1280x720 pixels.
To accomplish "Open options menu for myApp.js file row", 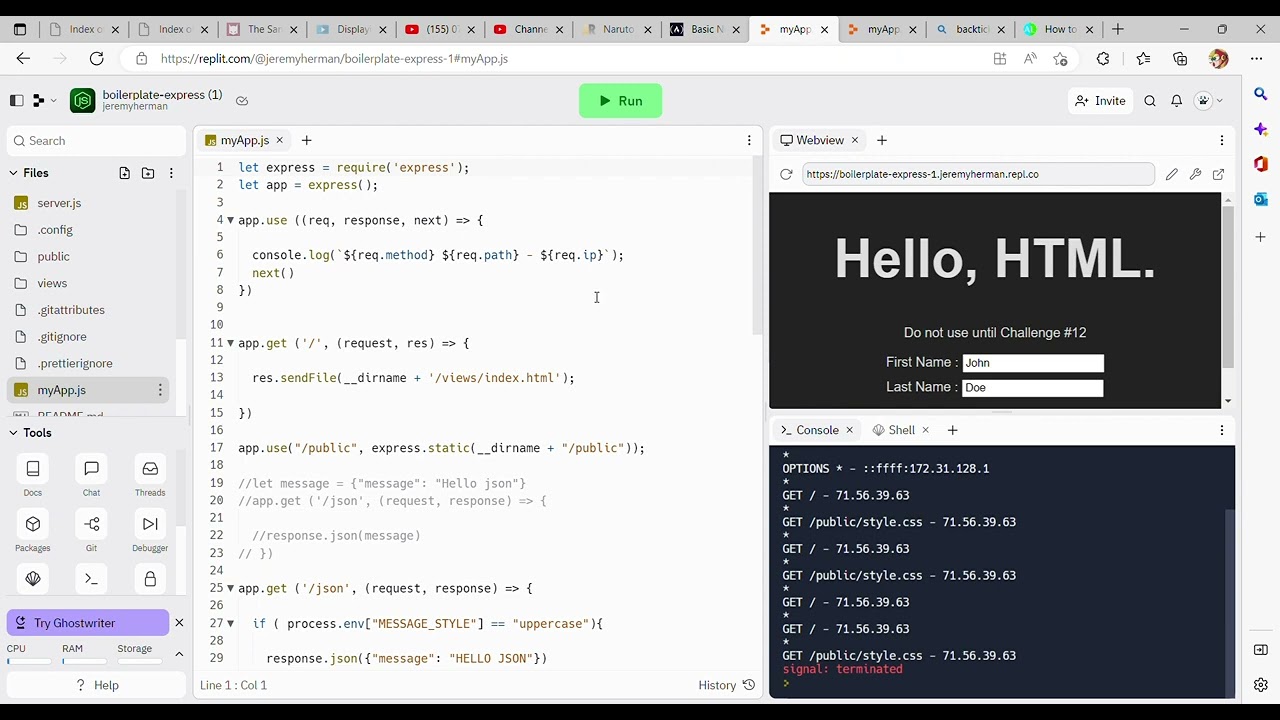I will coord(160,390).
